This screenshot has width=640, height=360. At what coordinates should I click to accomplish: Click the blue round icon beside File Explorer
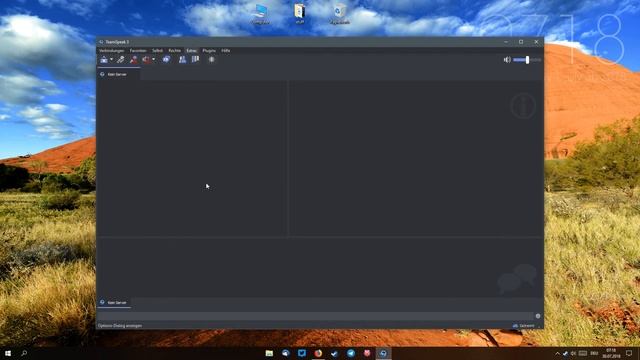[x=285, y=353]
